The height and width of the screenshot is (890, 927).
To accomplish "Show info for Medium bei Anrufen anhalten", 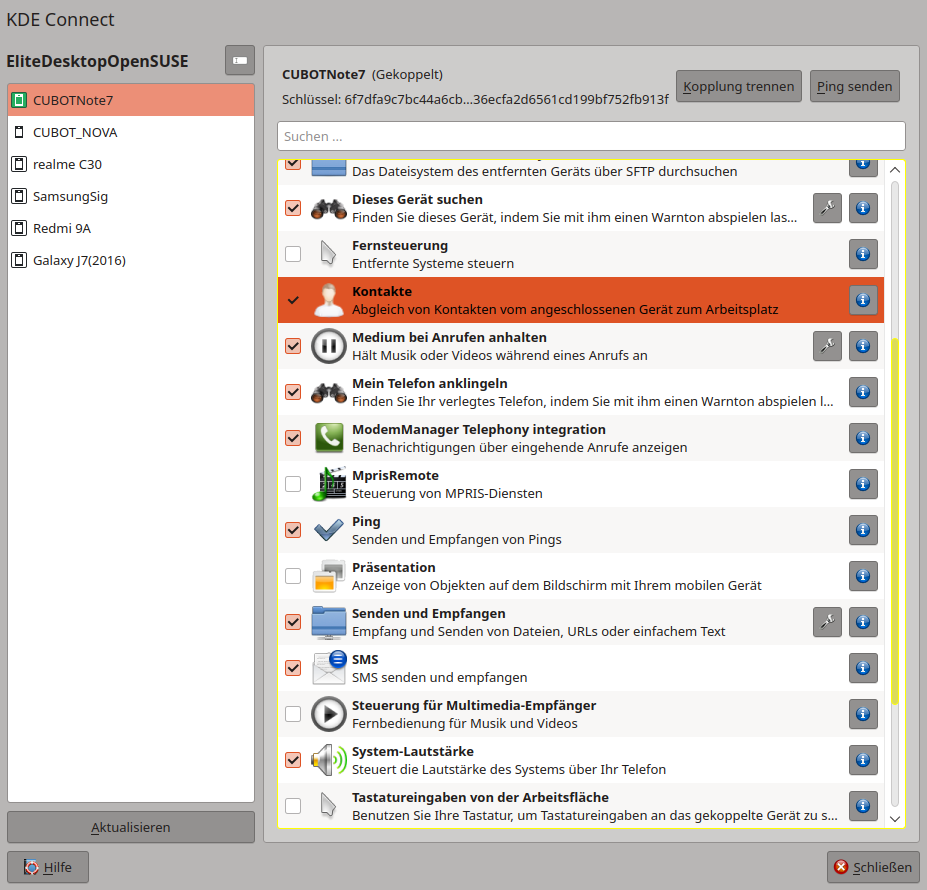I will point(863,346).
